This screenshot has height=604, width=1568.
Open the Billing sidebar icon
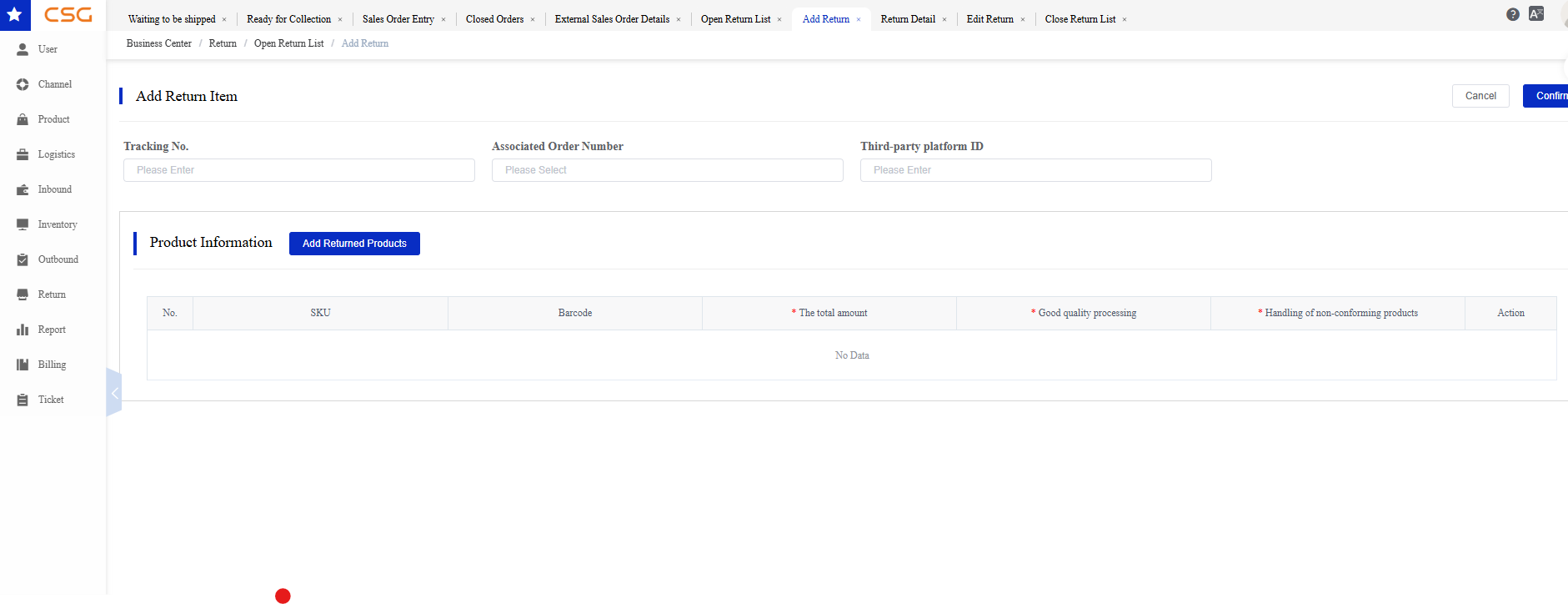[23, 365]
